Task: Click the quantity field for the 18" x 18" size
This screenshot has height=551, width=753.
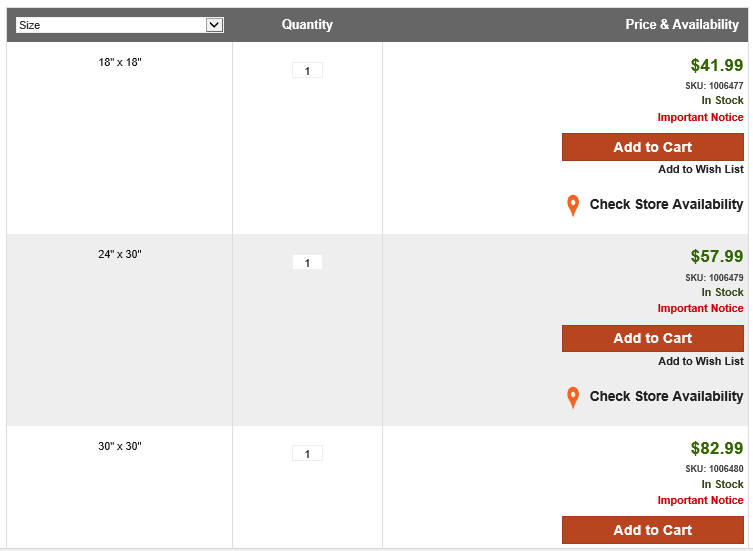Action: (x=307, y=71)
